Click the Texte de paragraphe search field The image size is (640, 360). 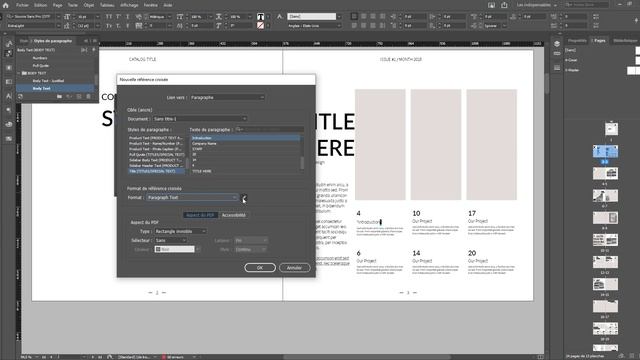tap(269, 129)
